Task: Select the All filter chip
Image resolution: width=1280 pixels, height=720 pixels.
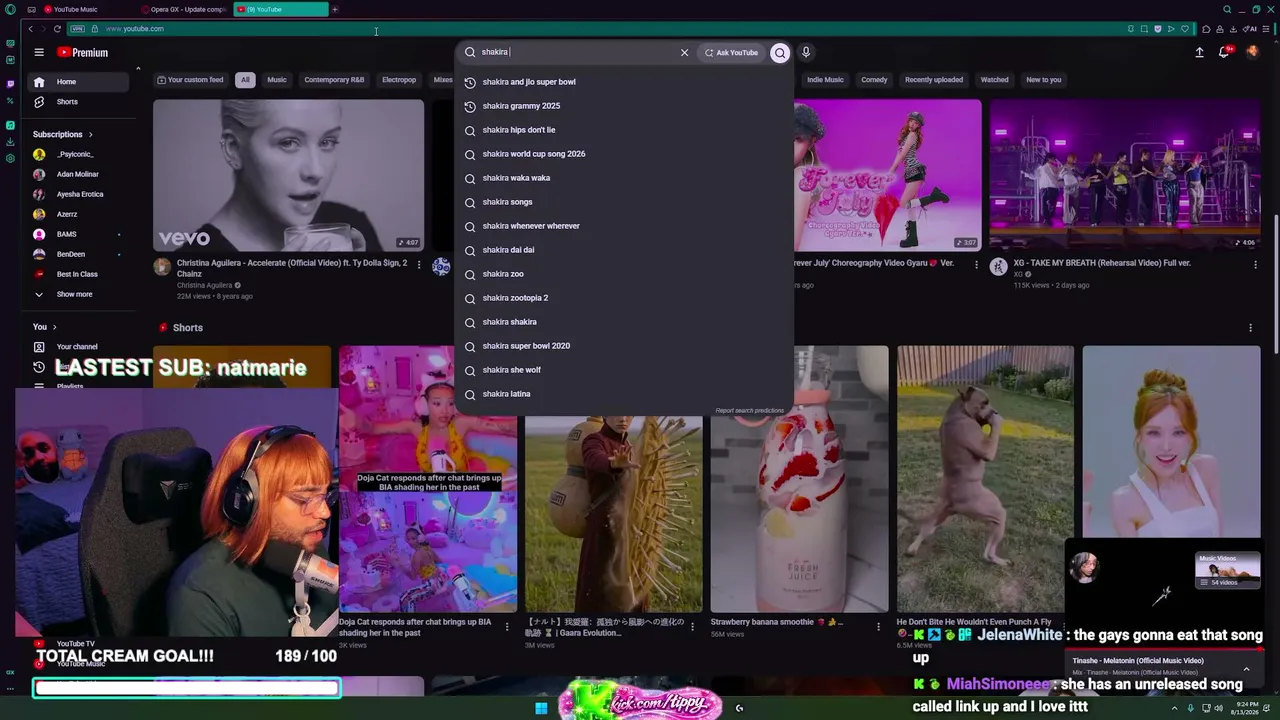Action: [245, 80]
